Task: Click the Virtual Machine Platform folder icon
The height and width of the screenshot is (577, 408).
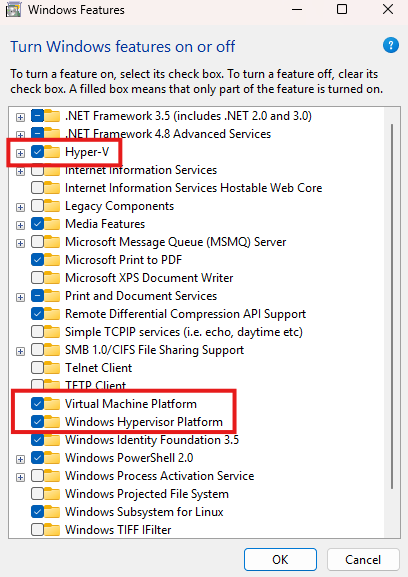Action: tap(52, 404)
